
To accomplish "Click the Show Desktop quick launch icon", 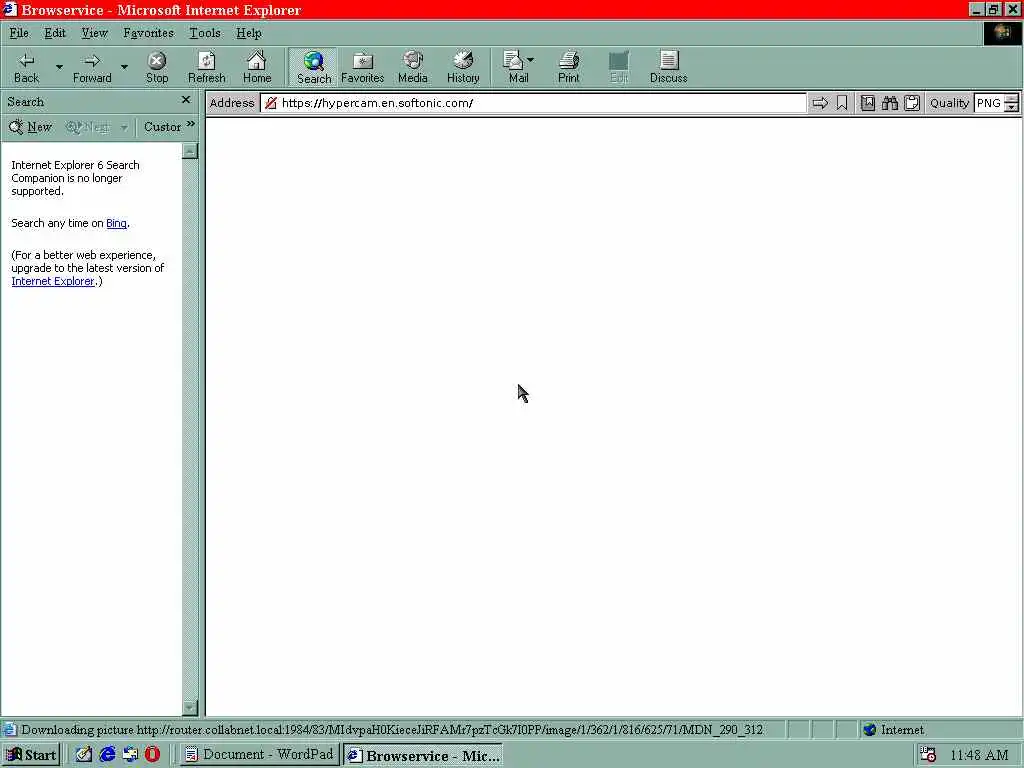I will coord(130,754).
